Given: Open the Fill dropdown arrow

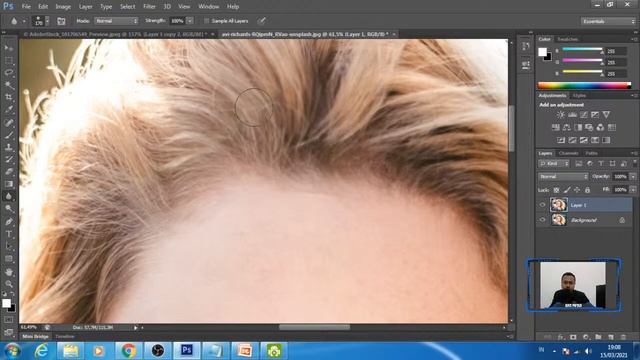Looking at the screenshot, I should click(x=633, y=190).
